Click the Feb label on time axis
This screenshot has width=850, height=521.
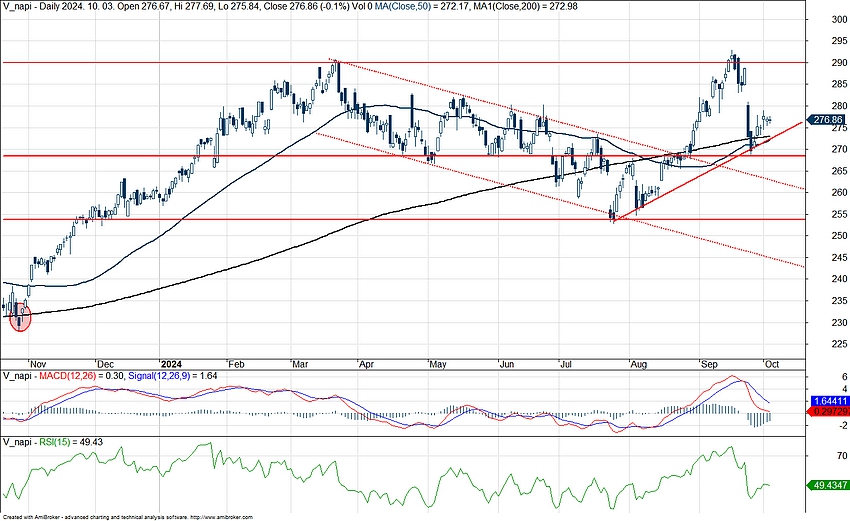point(236,364)
